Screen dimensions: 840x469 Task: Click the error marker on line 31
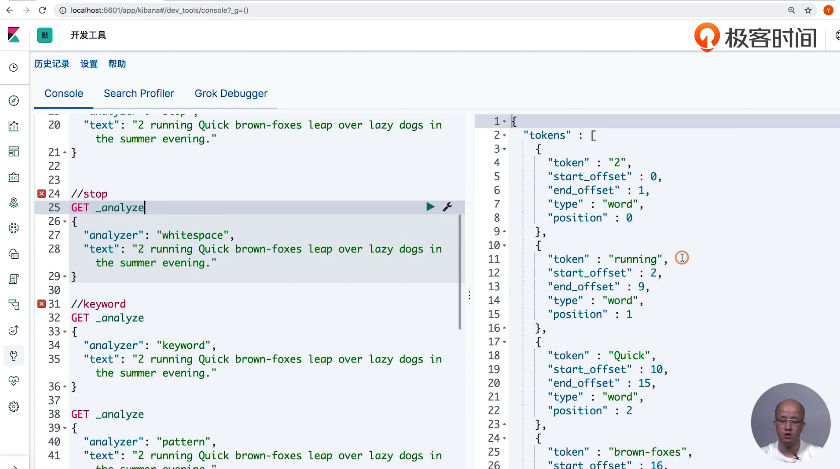pyautogui.click(x=41, y=304)
